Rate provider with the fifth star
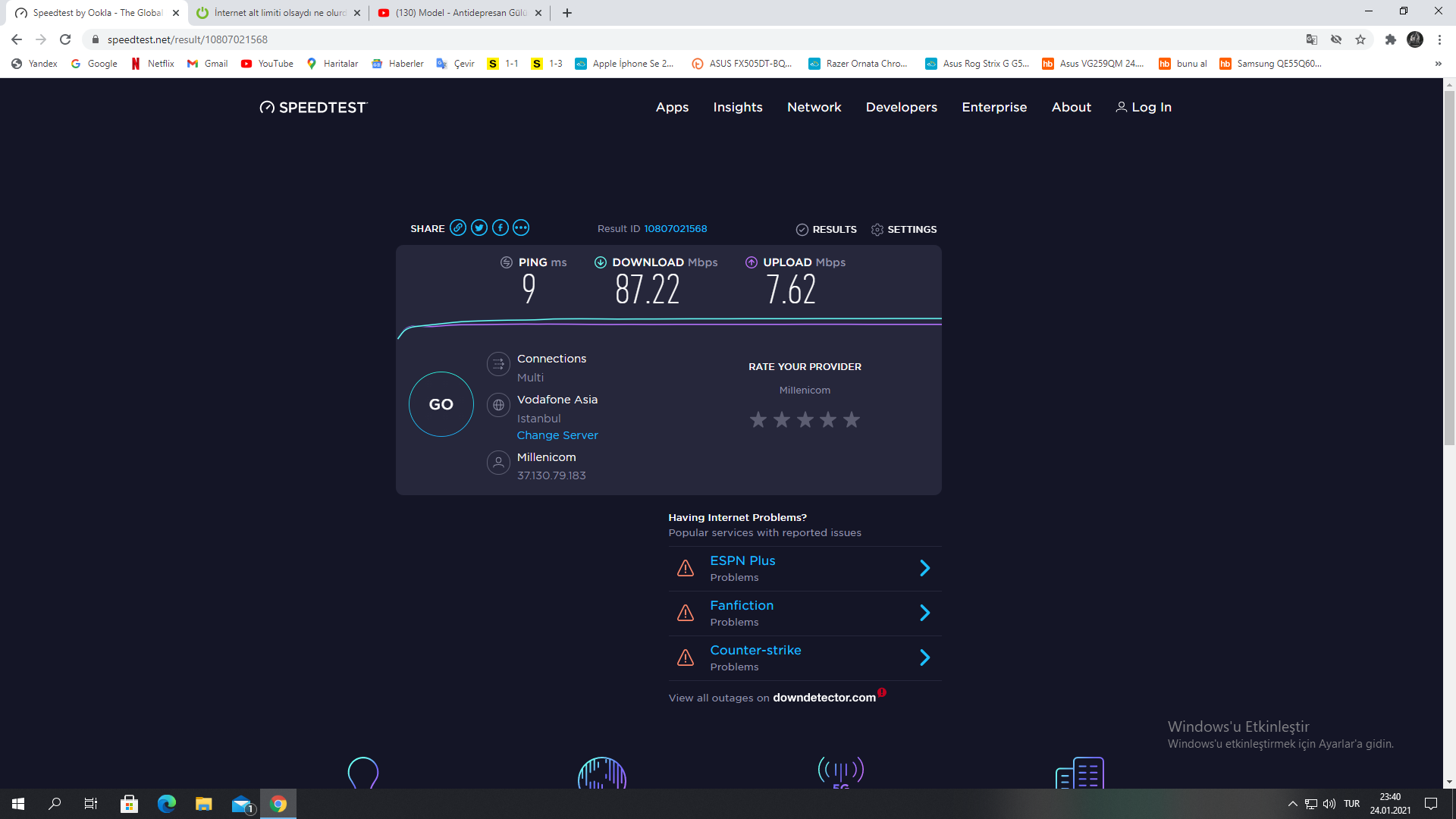The image size is (1456, 819). [852, 419]
